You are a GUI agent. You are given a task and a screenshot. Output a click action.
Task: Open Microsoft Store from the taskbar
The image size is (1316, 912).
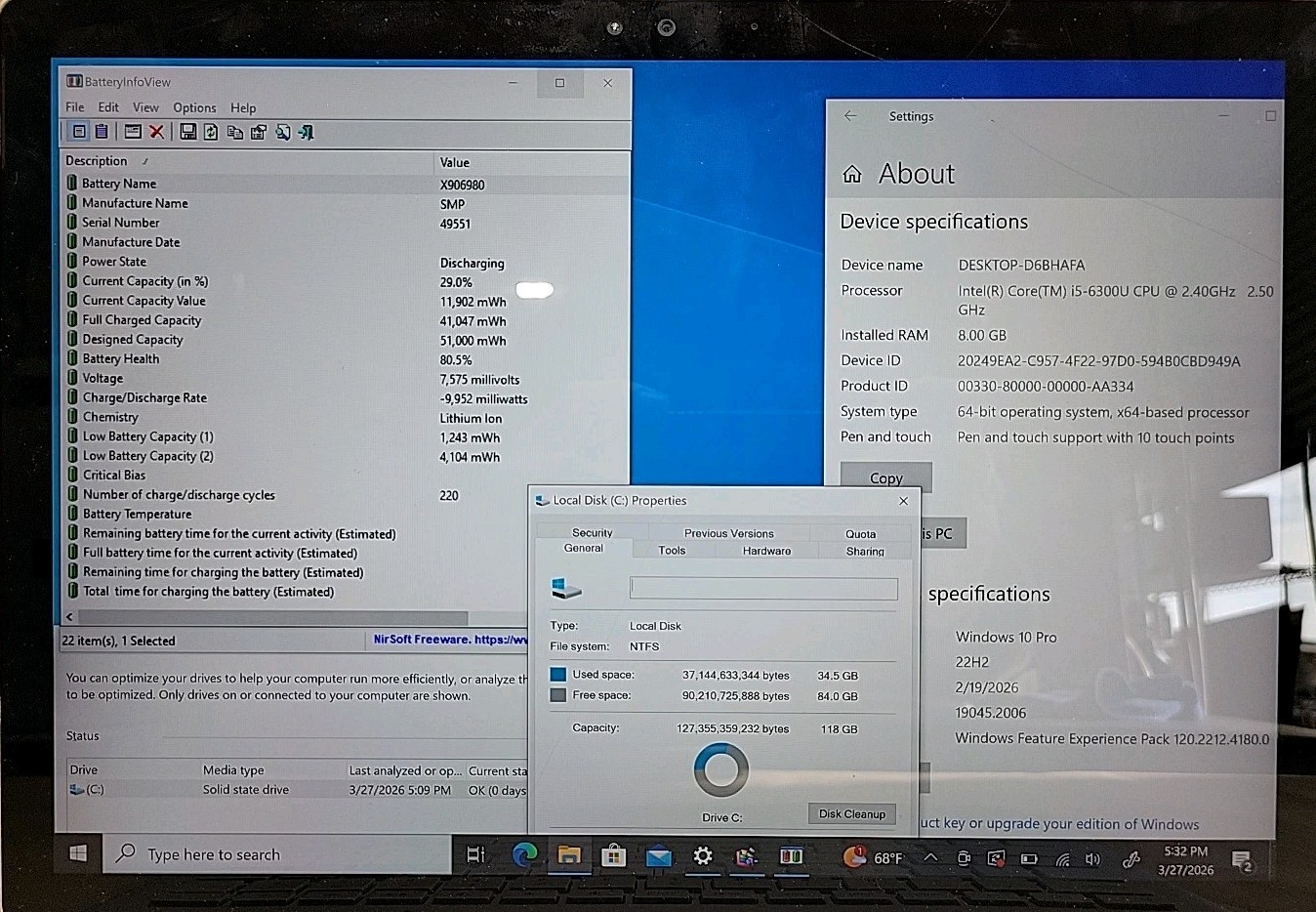(x=613, y=856)
